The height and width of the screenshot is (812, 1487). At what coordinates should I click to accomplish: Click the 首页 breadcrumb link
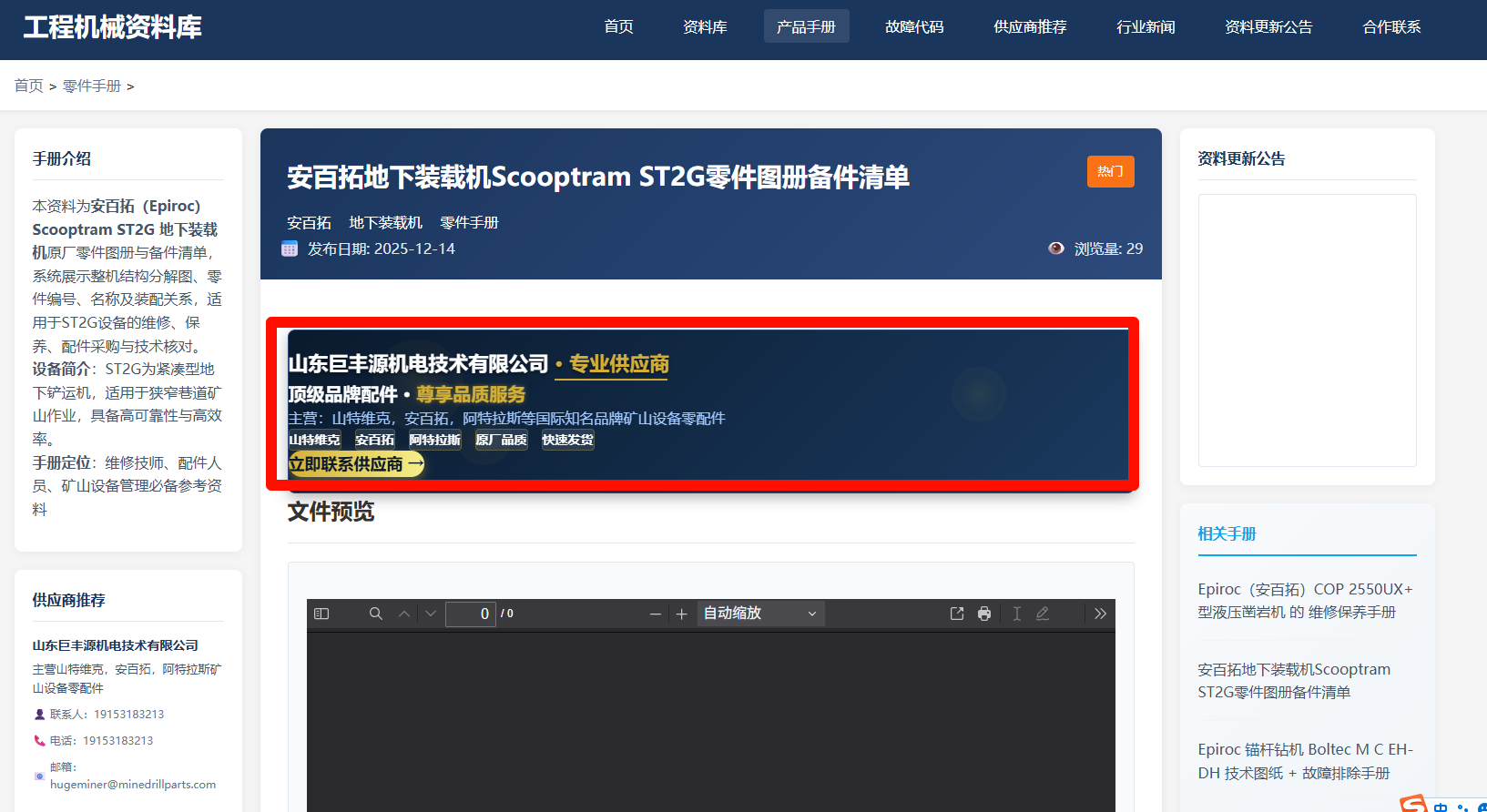(29, 86)
